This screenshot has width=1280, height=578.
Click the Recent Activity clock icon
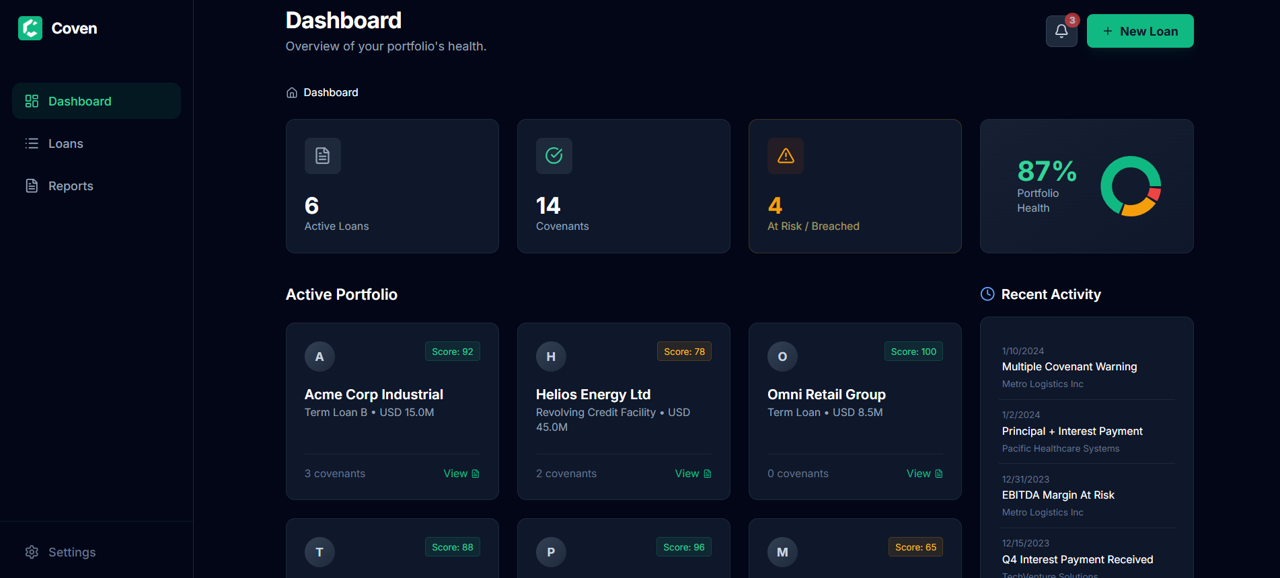987,294
